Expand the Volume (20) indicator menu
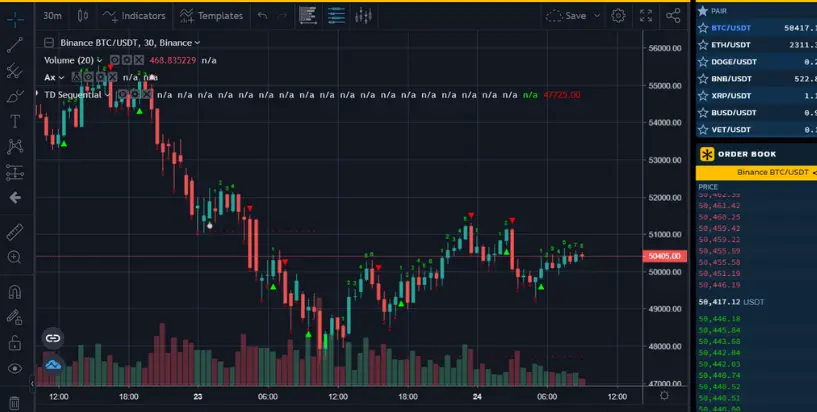817x412 pixels. pos(100,60)
